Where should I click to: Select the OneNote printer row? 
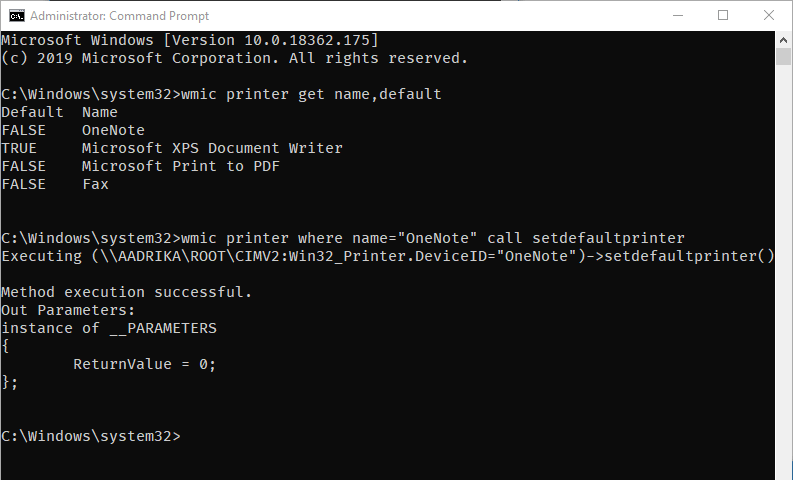coord(113,130)
